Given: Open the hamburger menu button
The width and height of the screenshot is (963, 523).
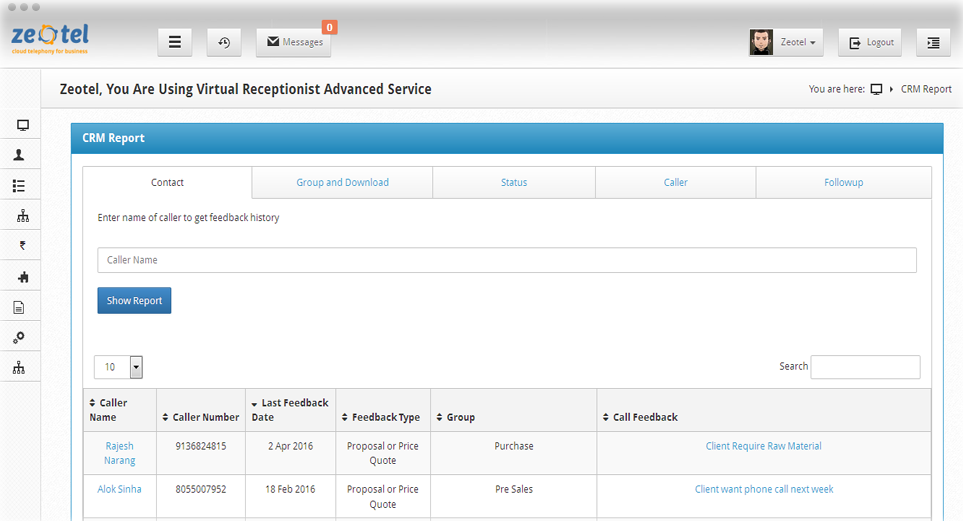Looking at the screenshot, I should point(174,42).
